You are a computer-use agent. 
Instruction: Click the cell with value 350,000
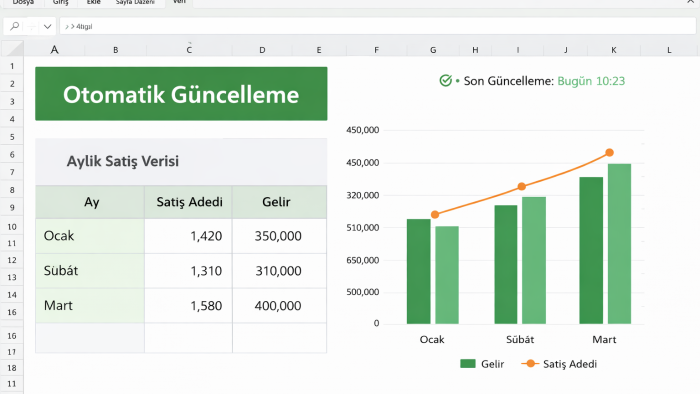279,236
